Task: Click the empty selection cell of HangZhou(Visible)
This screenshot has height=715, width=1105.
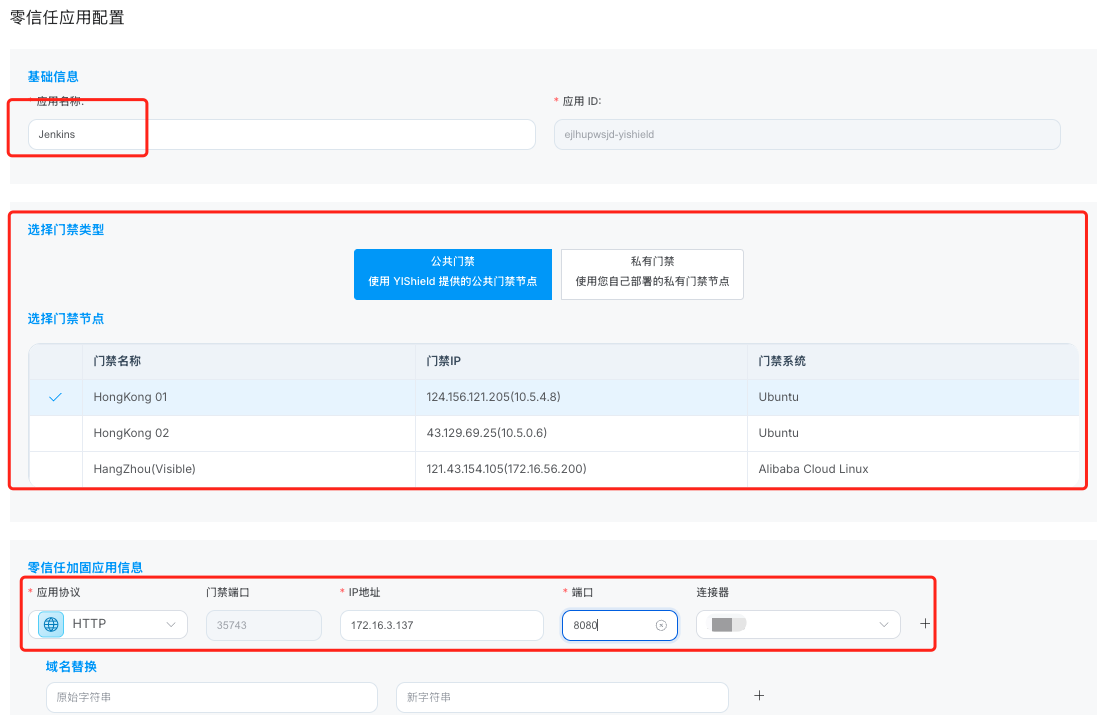Action: coord(56,469)
